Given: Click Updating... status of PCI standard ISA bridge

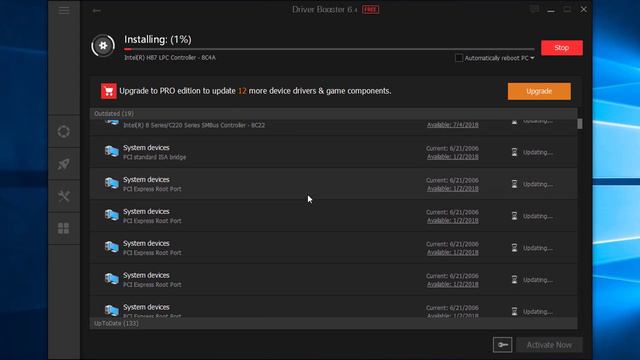Looking at the screenshot, I should click(538, 152).
